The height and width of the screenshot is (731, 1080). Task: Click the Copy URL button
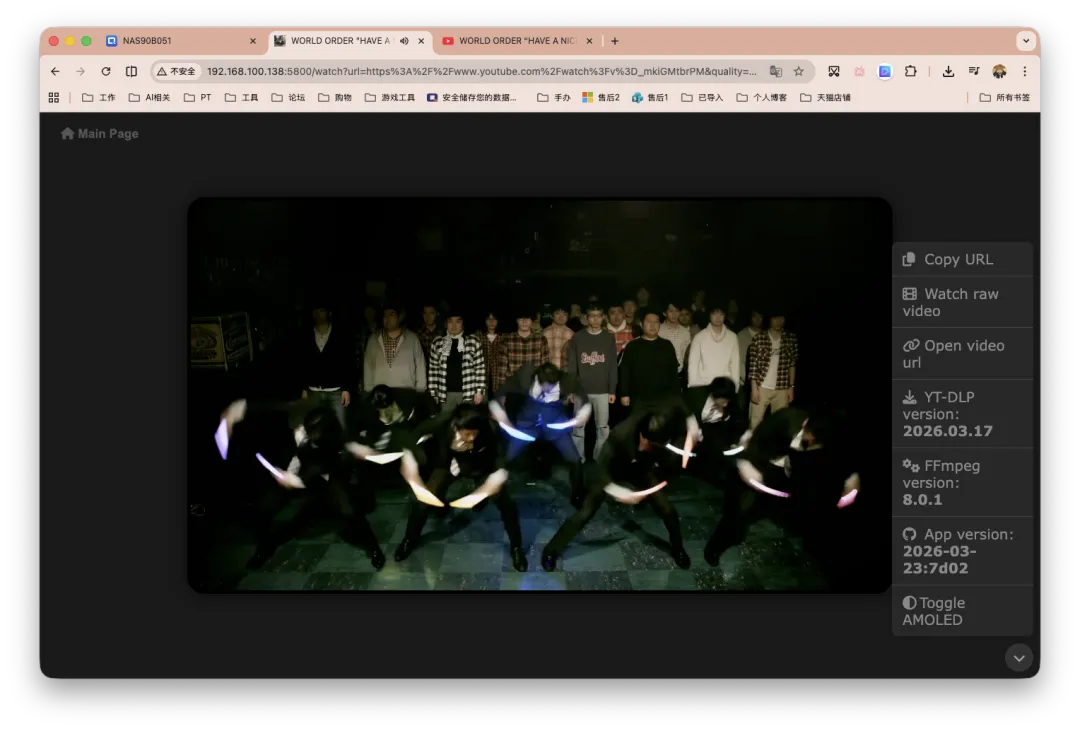pyautogui.click(x=962, y=260)
